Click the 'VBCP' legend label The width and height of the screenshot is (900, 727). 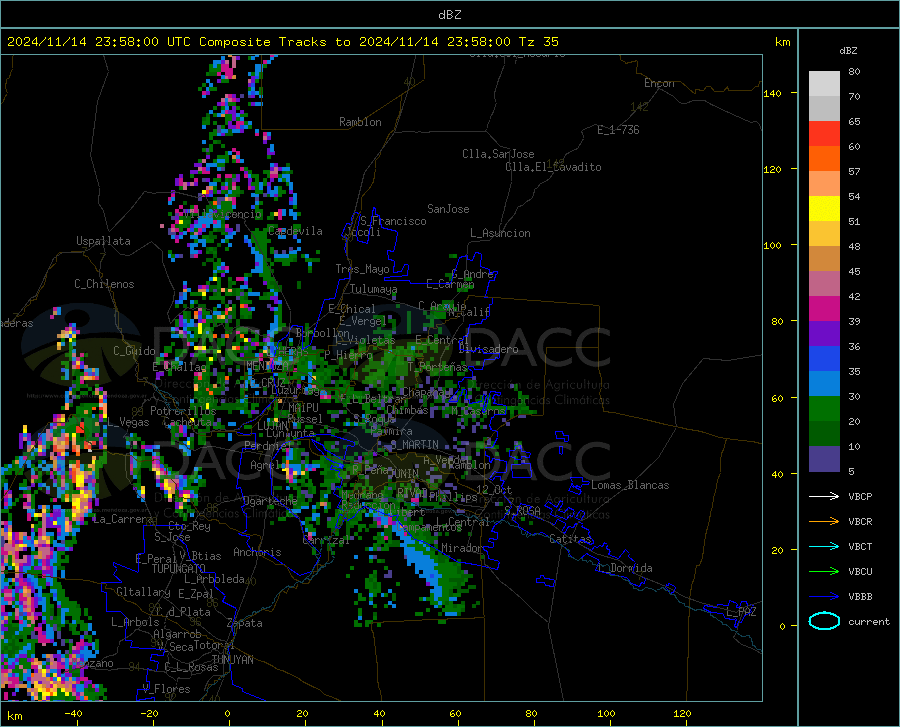[x=860, y=496]
